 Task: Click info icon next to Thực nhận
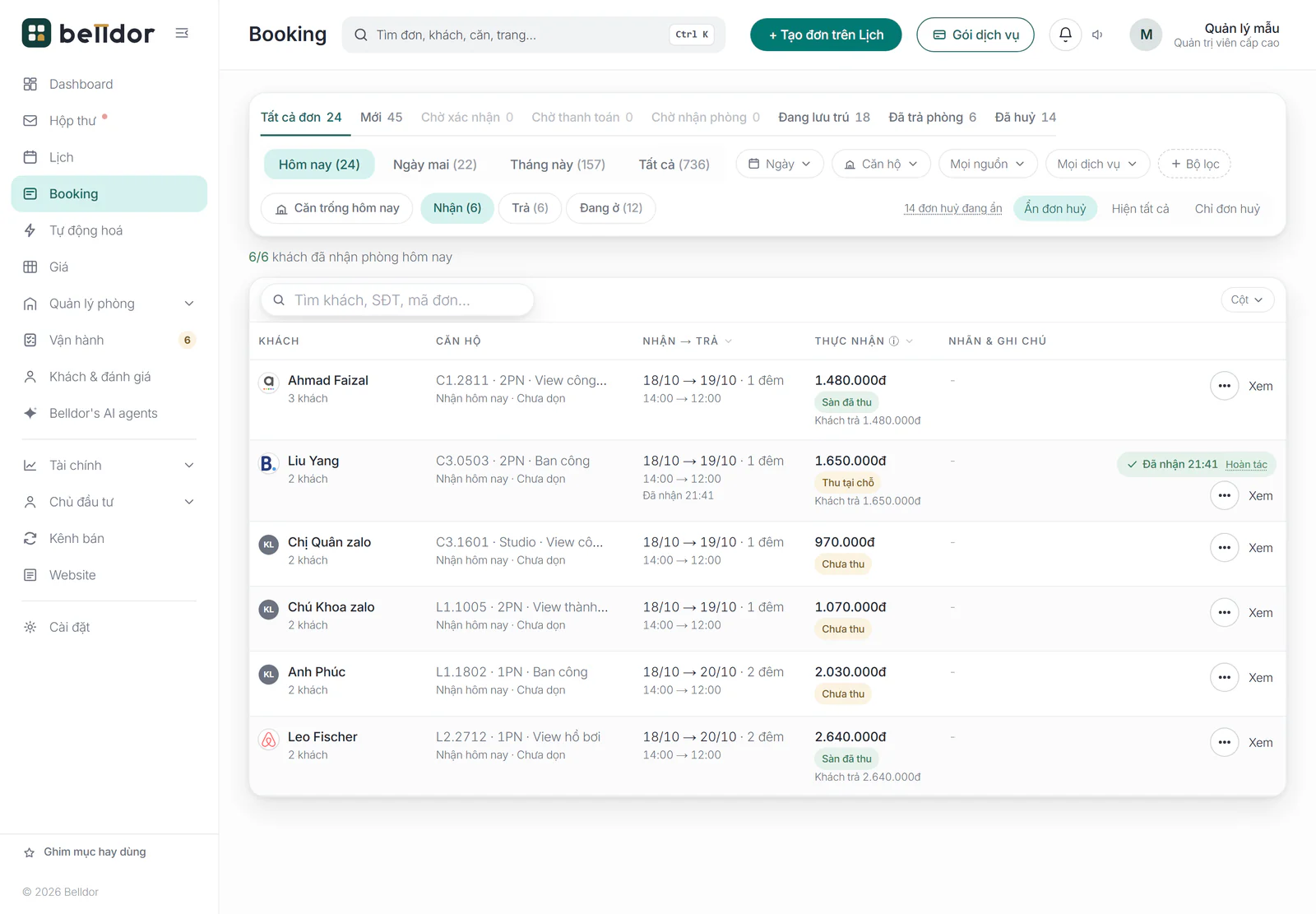coord(894,341)
